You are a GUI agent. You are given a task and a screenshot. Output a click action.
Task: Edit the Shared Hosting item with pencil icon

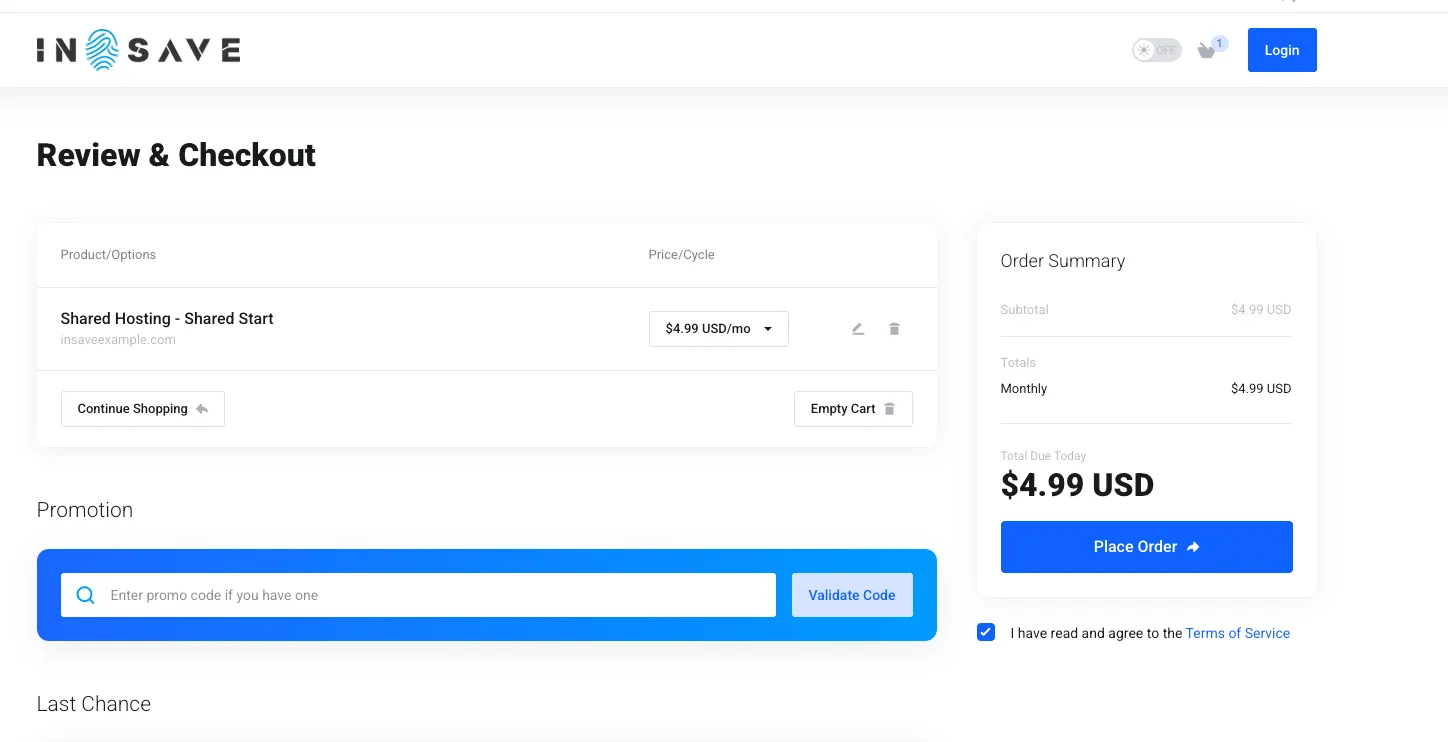pos(858,329)
